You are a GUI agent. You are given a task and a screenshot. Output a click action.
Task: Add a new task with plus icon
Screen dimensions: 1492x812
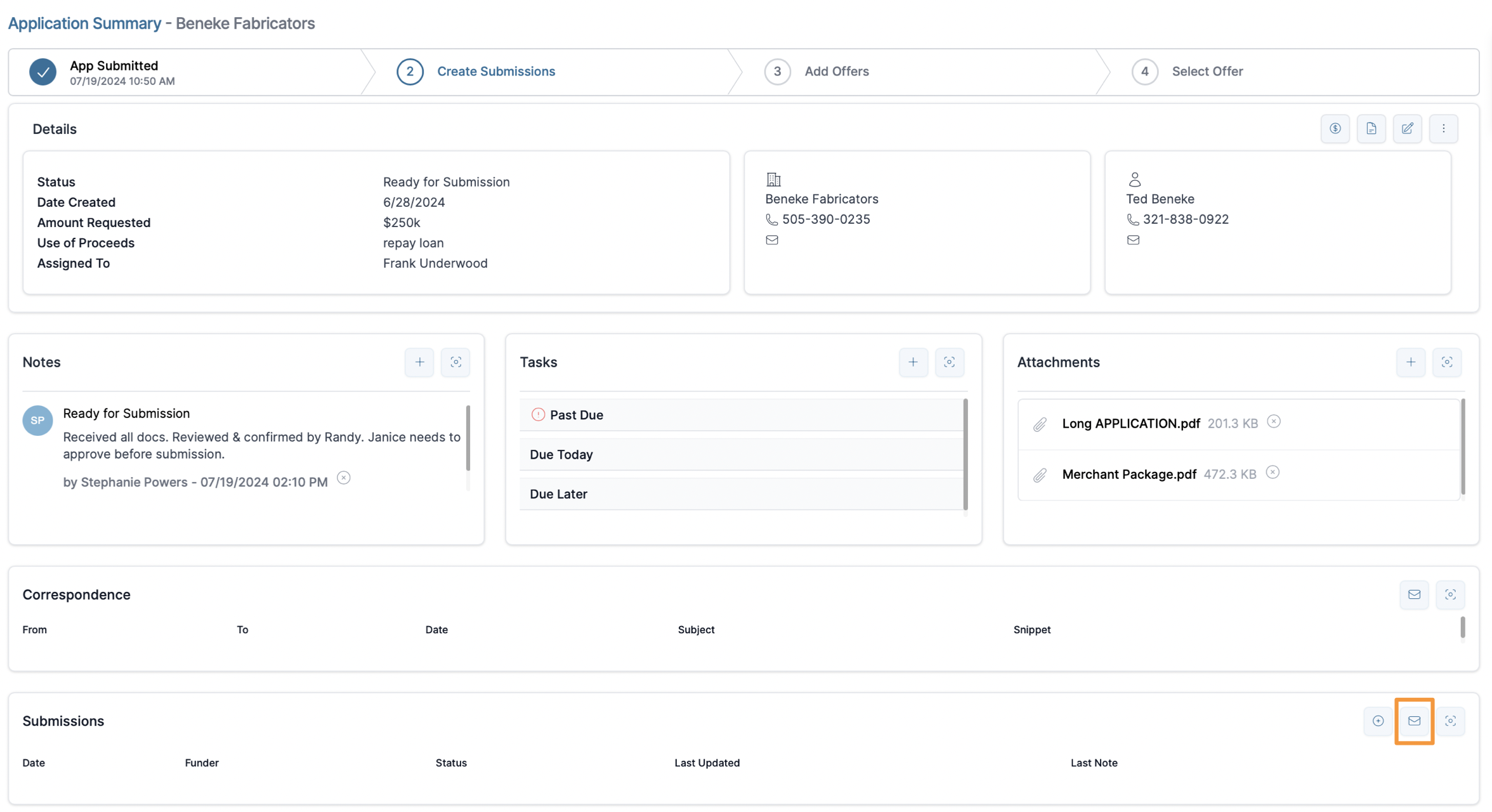913,362
